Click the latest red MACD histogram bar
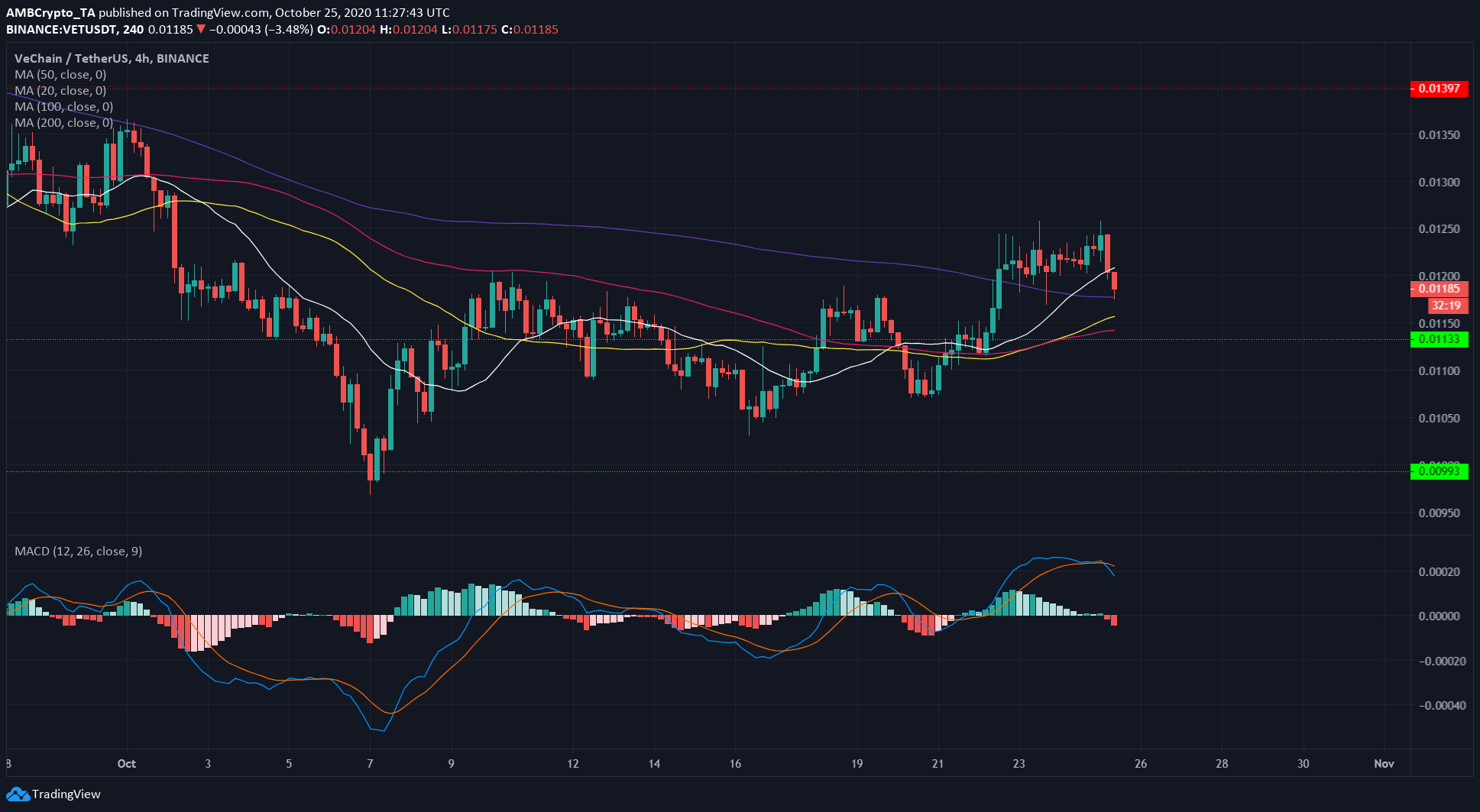Viewport: 1480px width, 812px height. (1114, 620)
